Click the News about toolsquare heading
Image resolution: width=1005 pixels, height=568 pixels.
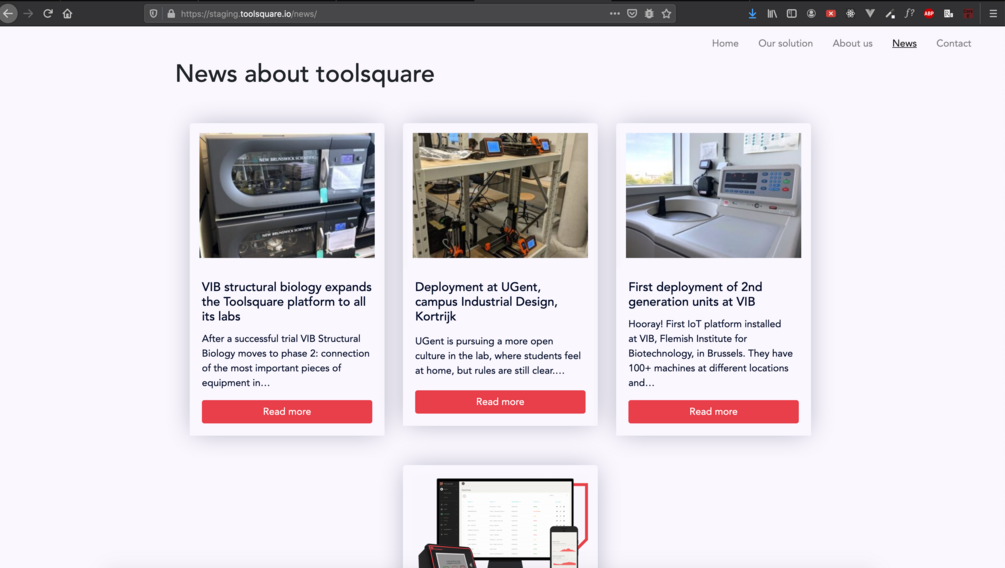pyautogui.click(x=304, y=74)
